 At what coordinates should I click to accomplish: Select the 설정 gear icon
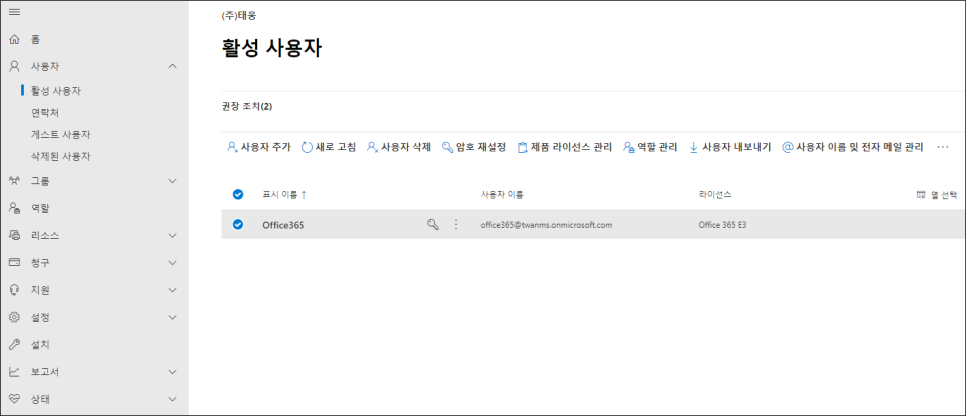pos(14,317)
